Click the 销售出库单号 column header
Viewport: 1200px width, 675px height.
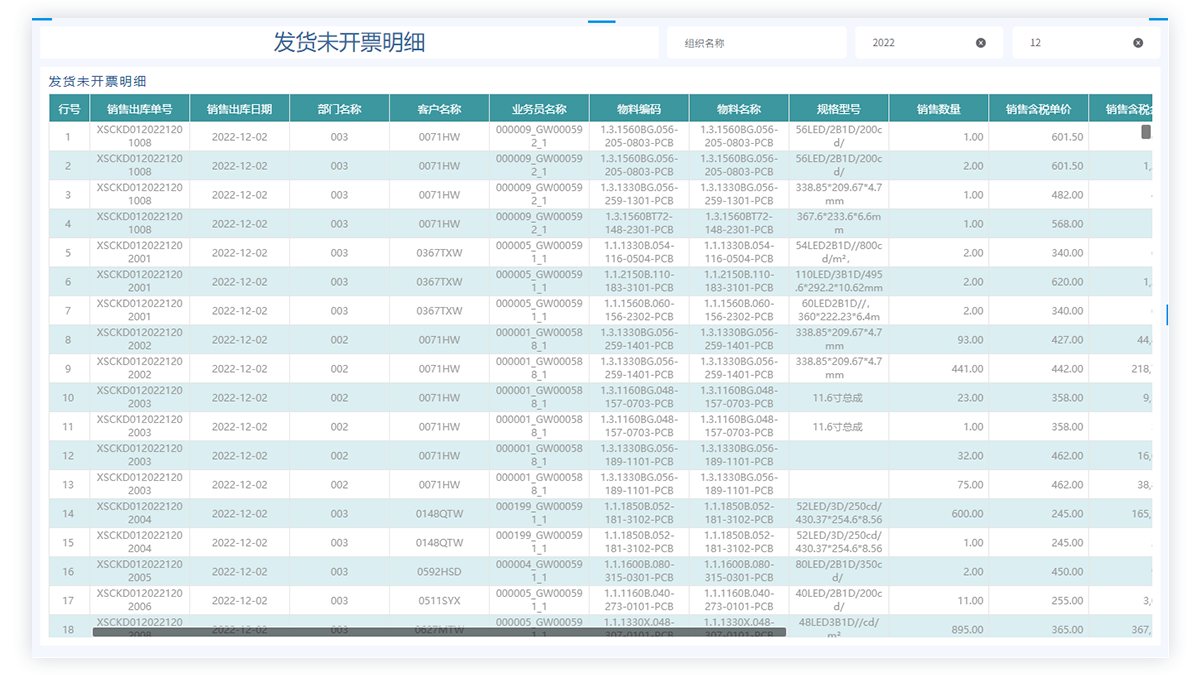pyautogui.click(x=139, y=109)
